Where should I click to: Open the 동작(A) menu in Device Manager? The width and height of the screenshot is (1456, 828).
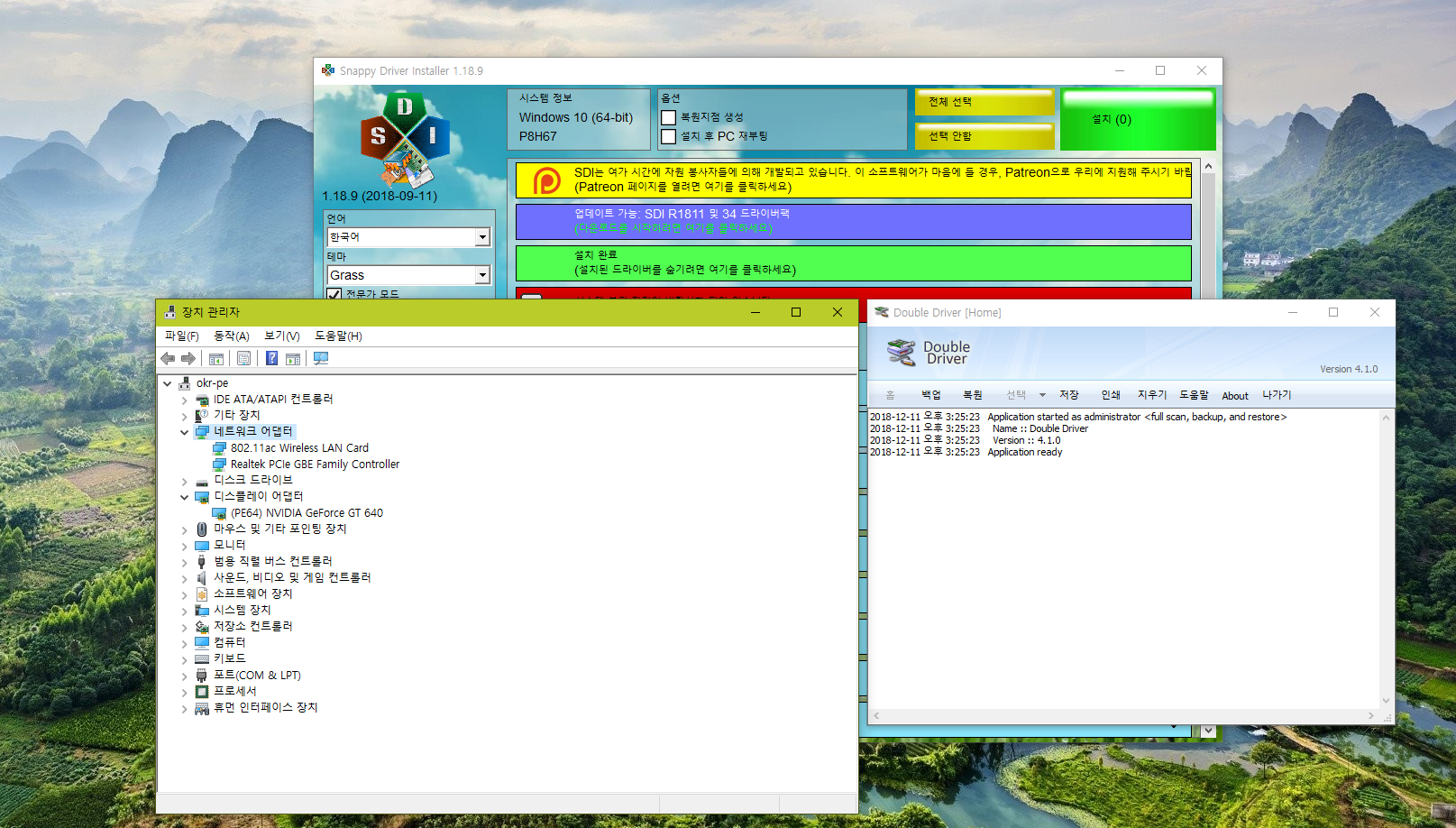point(231,336)
